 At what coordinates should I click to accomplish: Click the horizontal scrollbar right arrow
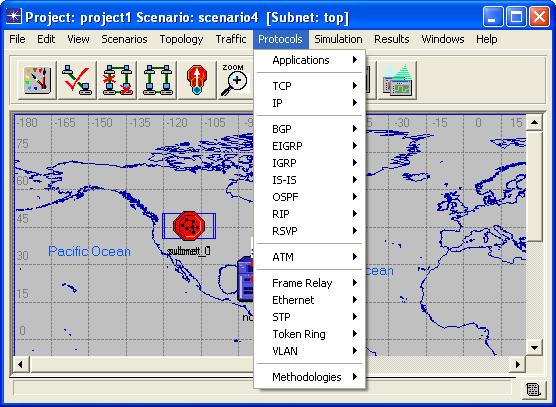[518, 364]
